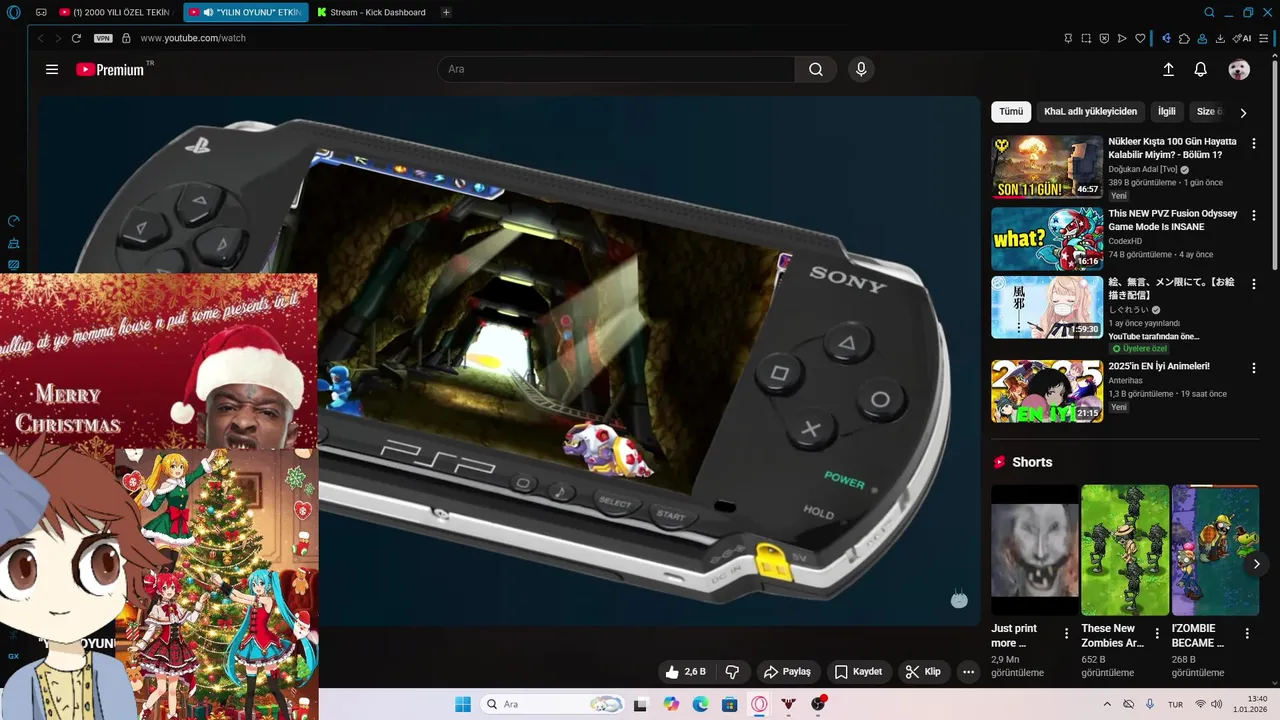Open taskbar volume control speaker icon
The height and width of the screenshot is (720, 1280).
click(1217, 704)
